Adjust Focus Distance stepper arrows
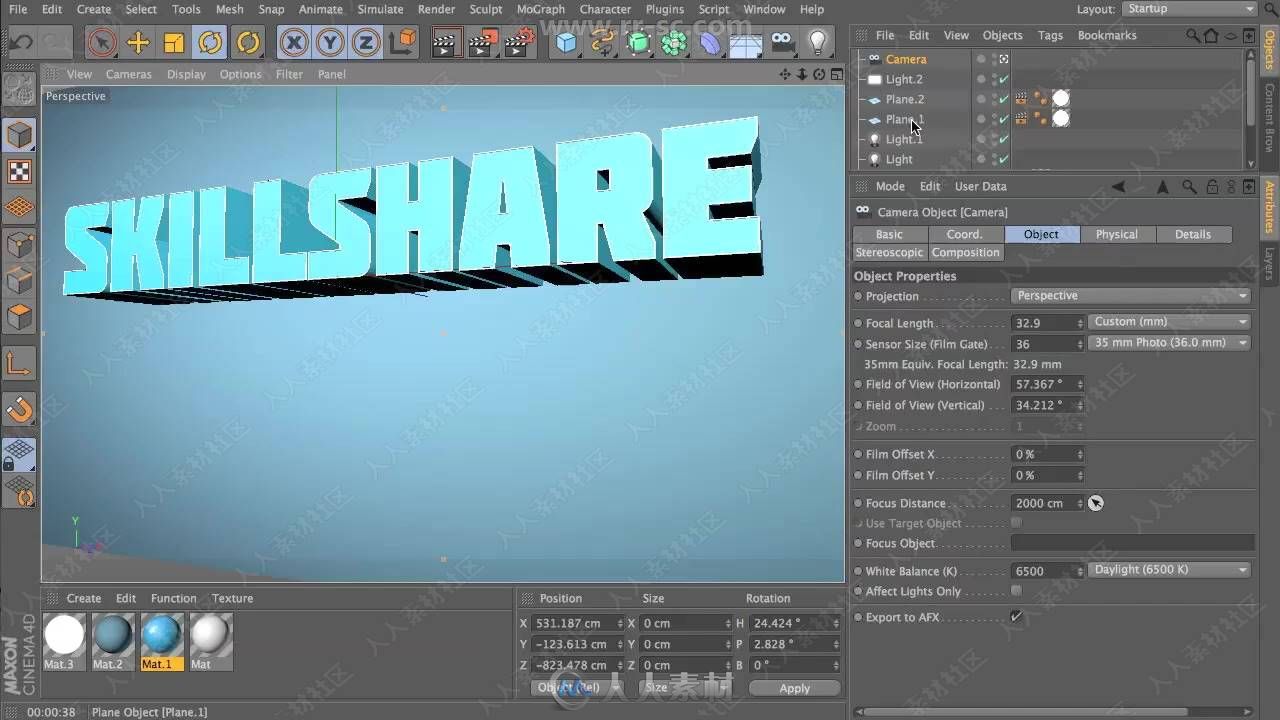 coord(1080,503)
